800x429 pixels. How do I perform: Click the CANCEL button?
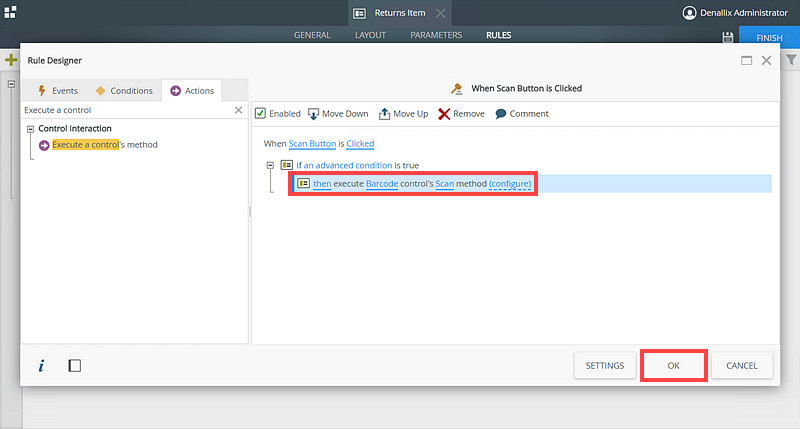742,366
